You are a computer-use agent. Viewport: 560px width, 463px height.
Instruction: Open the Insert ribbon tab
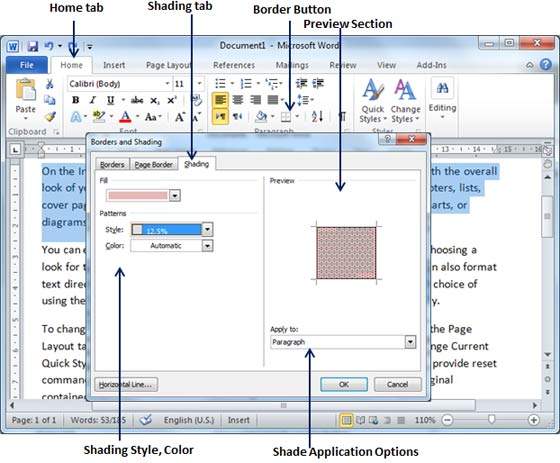coord(114,65)
